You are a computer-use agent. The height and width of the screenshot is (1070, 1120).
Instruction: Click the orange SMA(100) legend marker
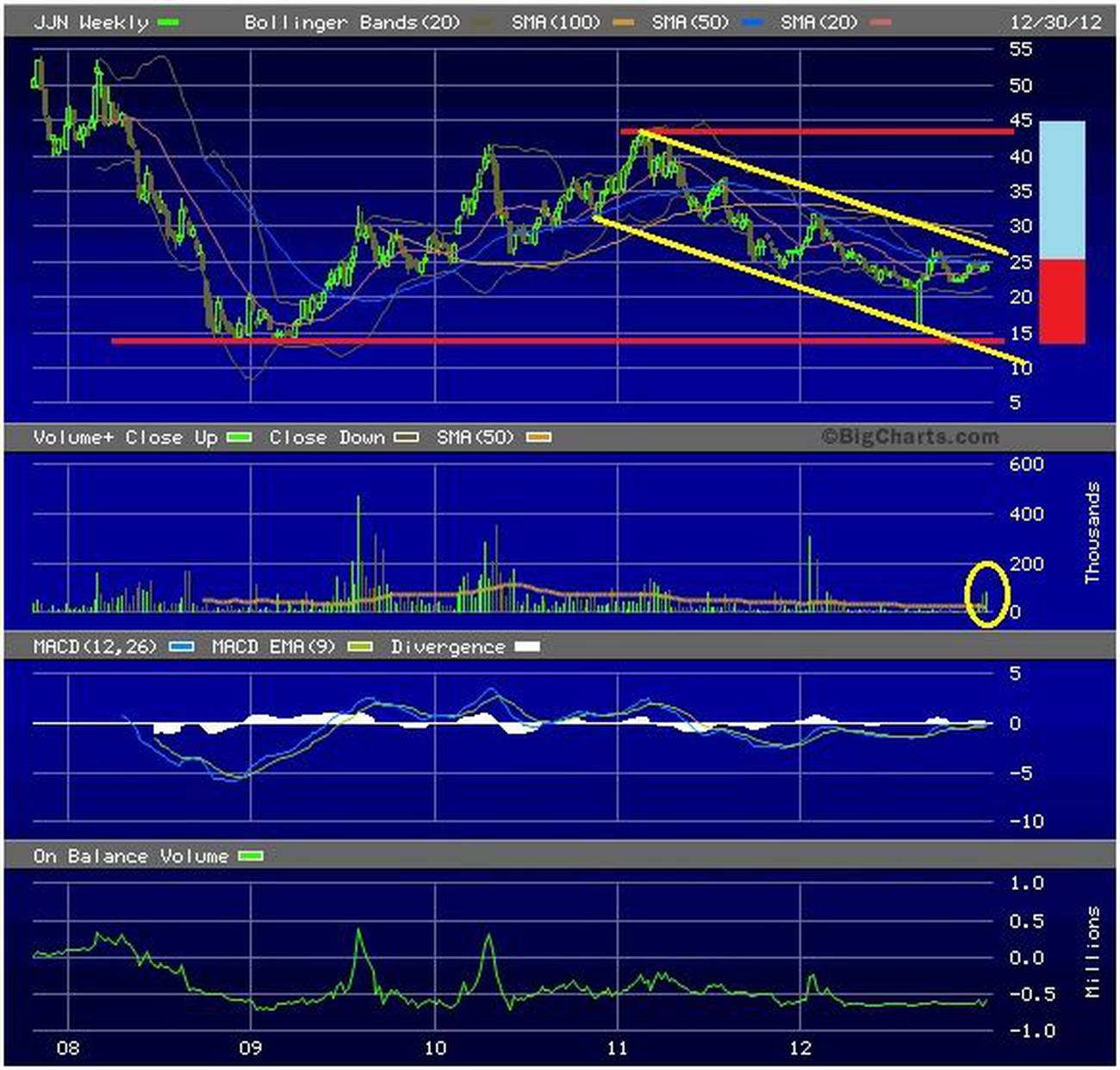[x=622, y=23]
